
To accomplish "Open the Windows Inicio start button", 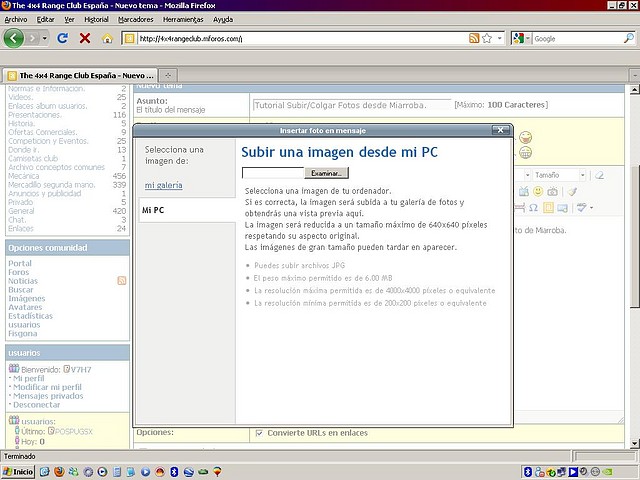I will (18, 472).
